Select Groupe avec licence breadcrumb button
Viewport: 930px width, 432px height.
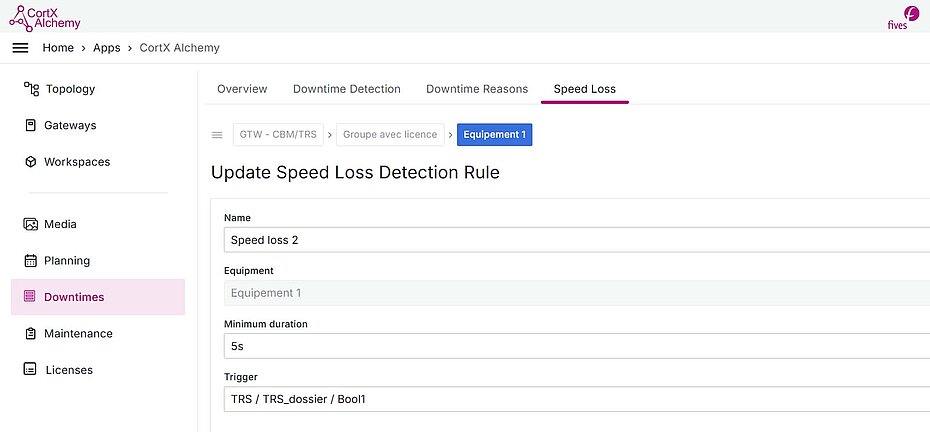(x=390, y=135)
